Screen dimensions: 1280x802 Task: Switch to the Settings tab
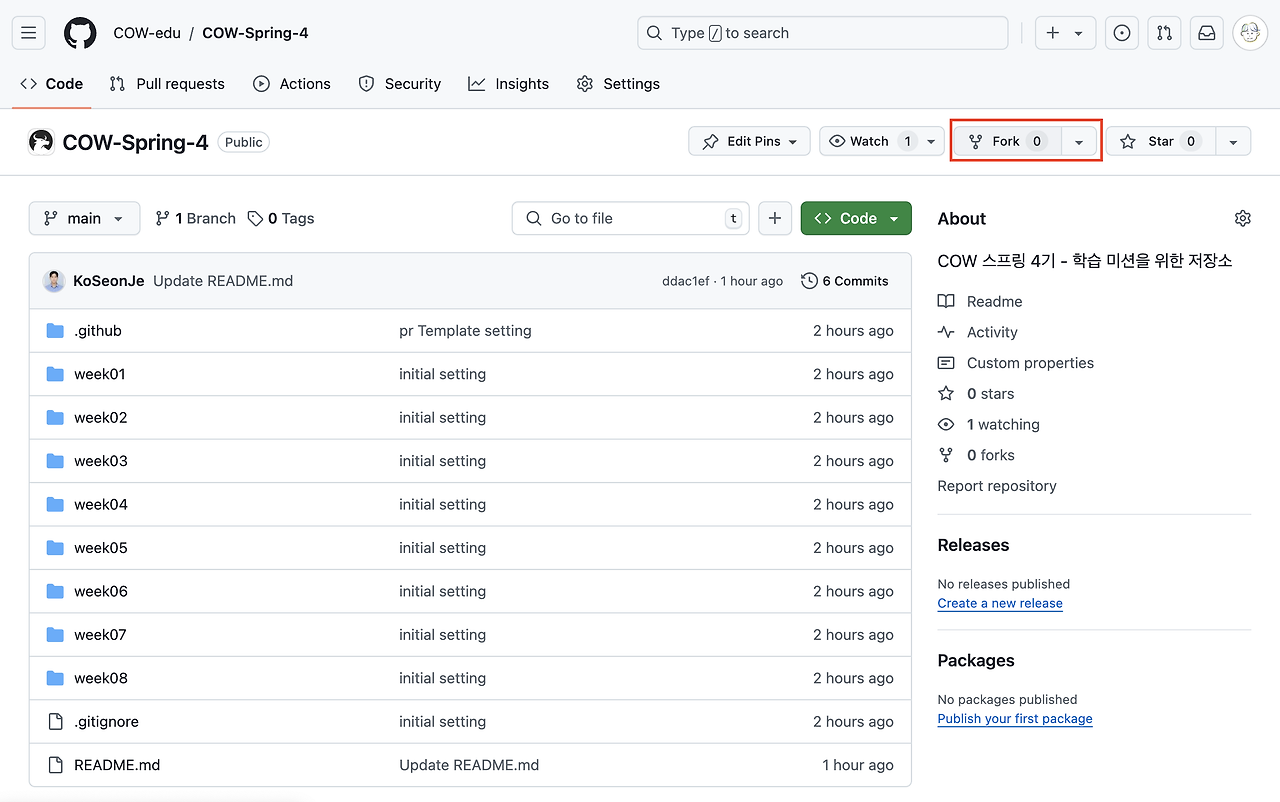tap(619, 84)
